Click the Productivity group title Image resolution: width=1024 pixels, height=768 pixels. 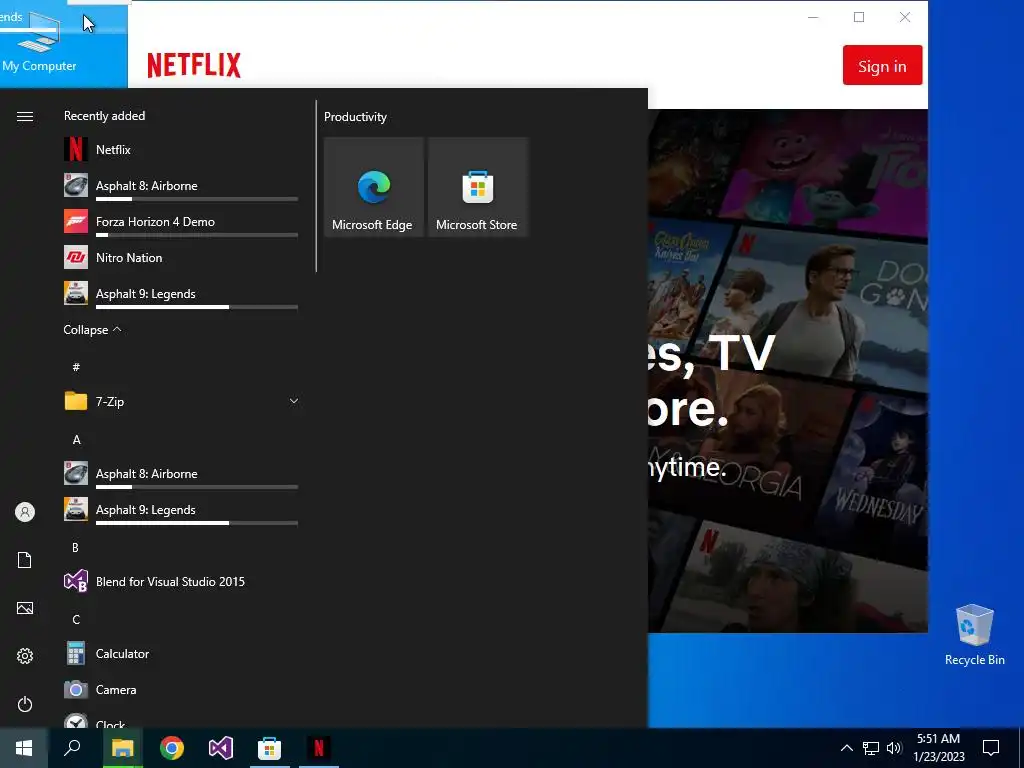point(355,117)
